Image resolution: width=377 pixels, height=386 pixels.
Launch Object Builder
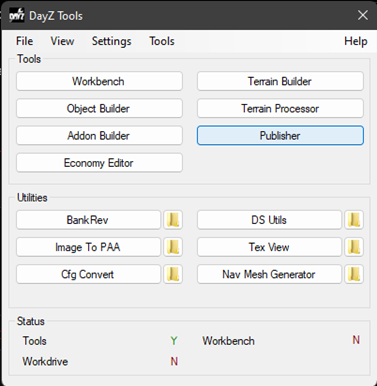coord(99,108)
